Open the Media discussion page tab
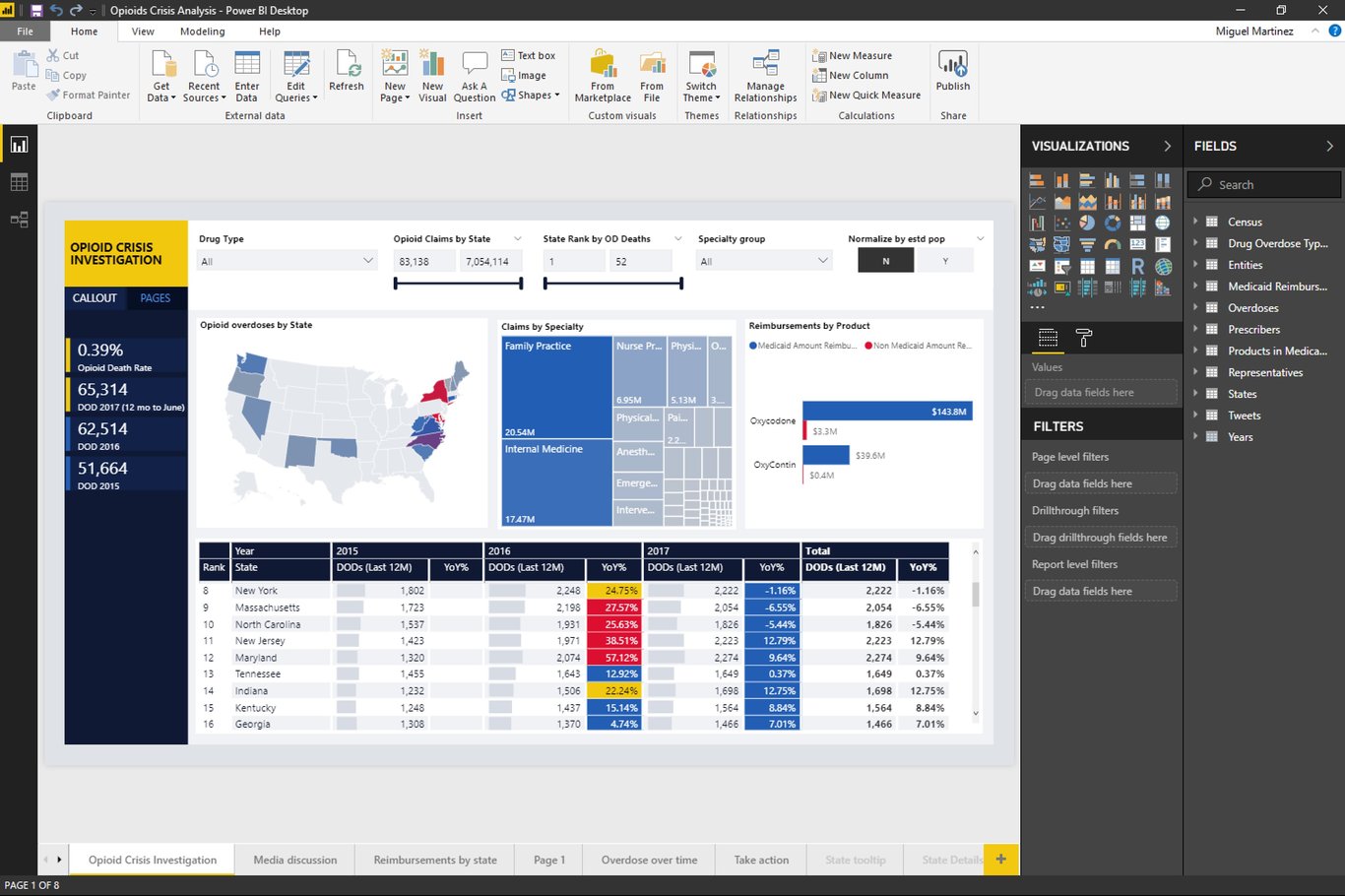The width and height of the screenshot is (1345, 896). click(293, 860)
